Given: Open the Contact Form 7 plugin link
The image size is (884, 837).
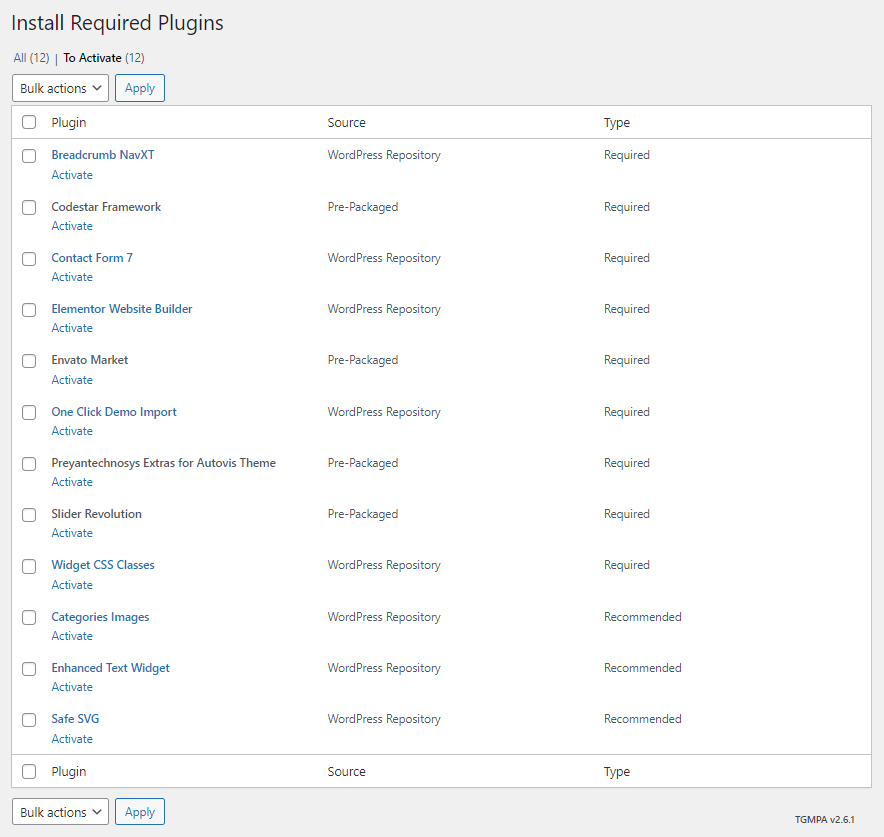Looking at the screenshot, I should (x=92, y=258).
